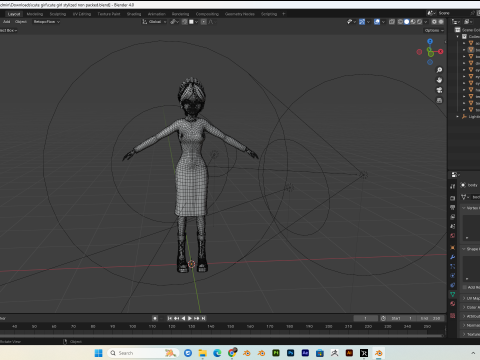
Task: Open the Global transform orientation dropdown
Action: click(x=154, y=22)
